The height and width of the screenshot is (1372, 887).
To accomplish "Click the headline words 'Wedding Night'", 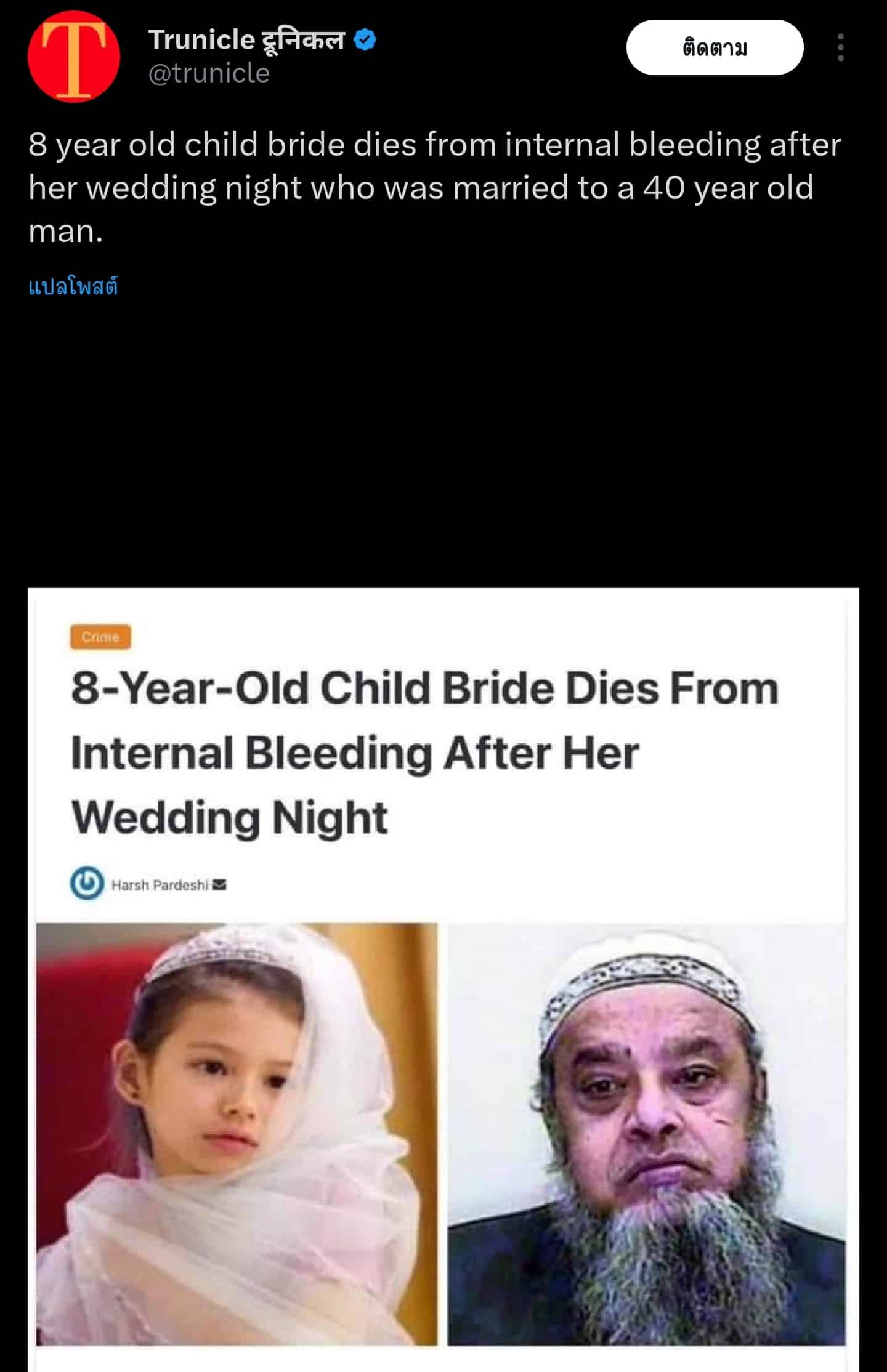I will 230,818.
